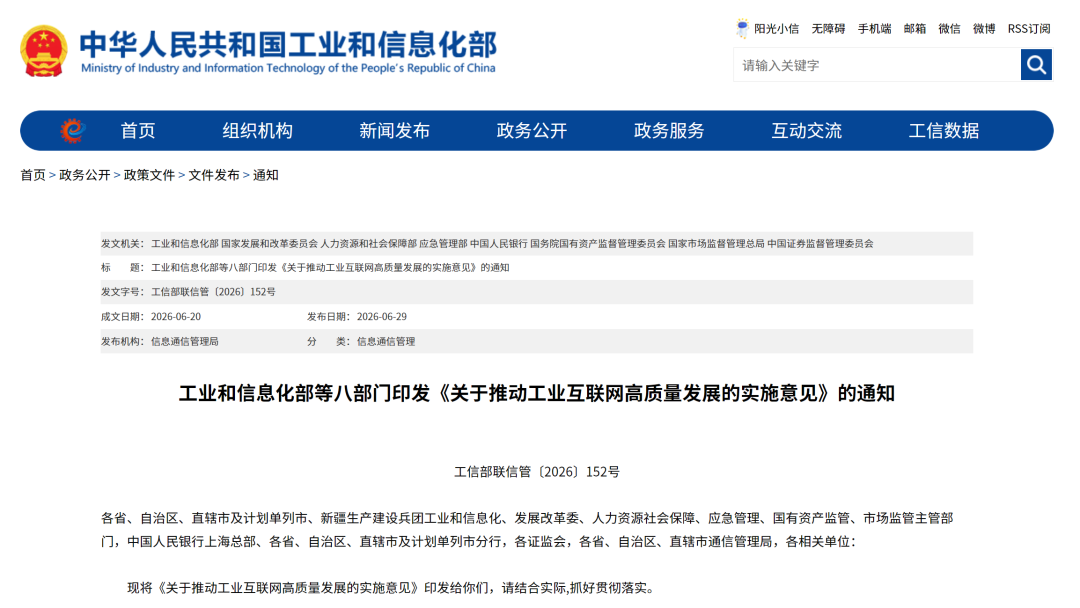Screen dimensions: 1080x608
Task: Click the 邮箱 link in top bar
Action: click(x=915, y=29)
